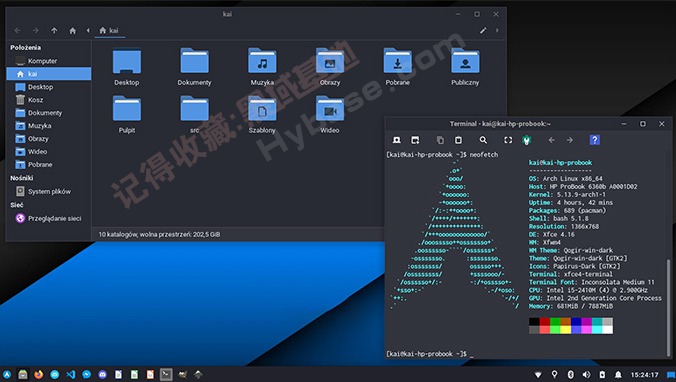This screenshot has width=676, height=382.
Task: Select Wideo in the sidebar
Action: (49, 151)
